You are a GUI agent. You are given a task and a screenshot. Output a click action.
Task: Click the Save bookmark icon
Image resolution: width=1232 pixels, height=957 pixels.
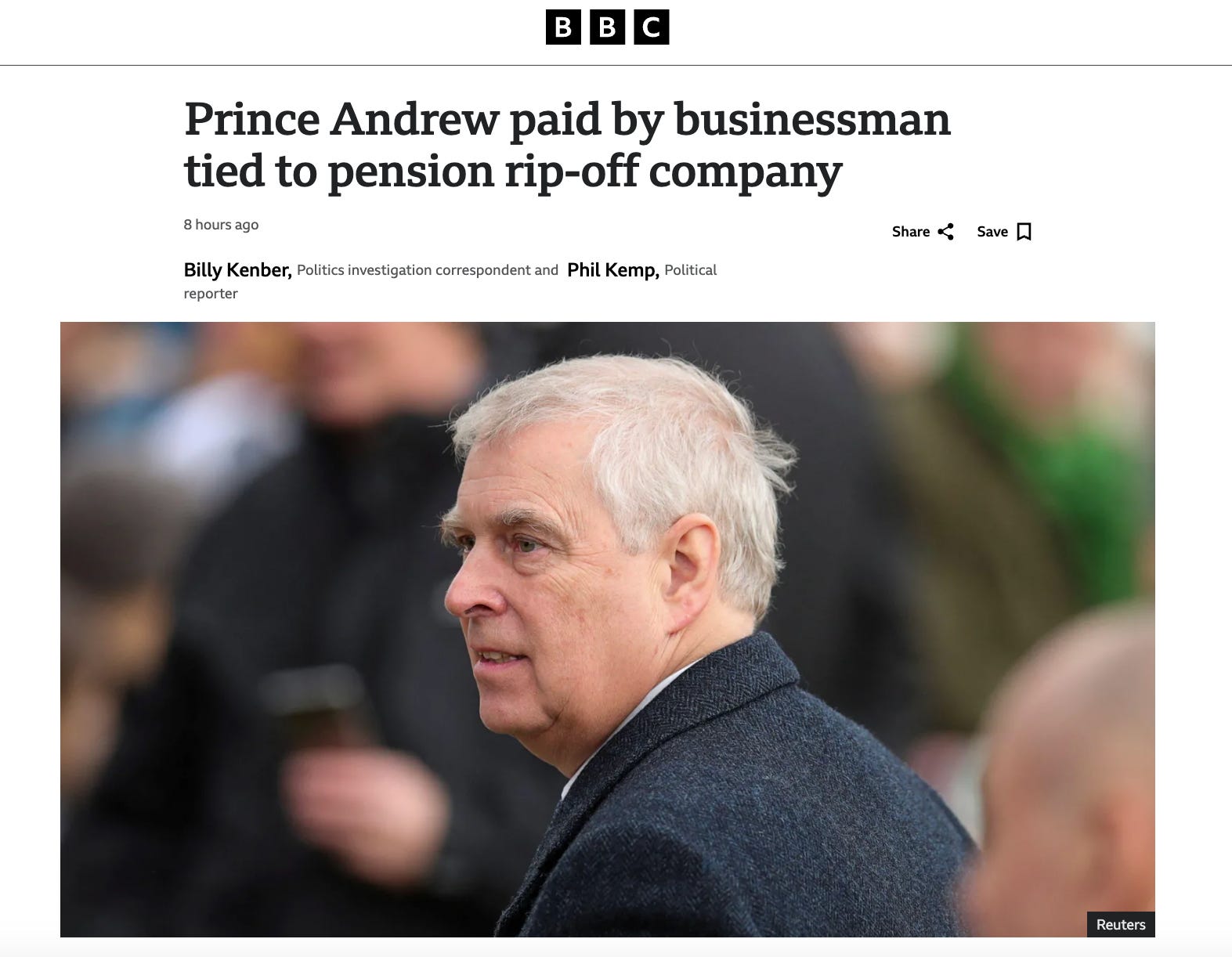click(1024, 232)
